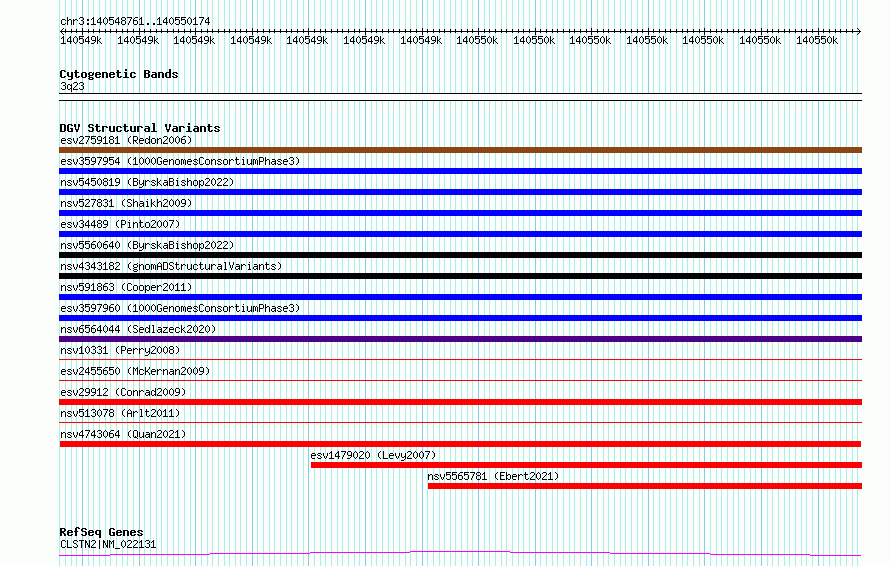Click the blue esv3597954 variant bar

click(x=460, y=171)
